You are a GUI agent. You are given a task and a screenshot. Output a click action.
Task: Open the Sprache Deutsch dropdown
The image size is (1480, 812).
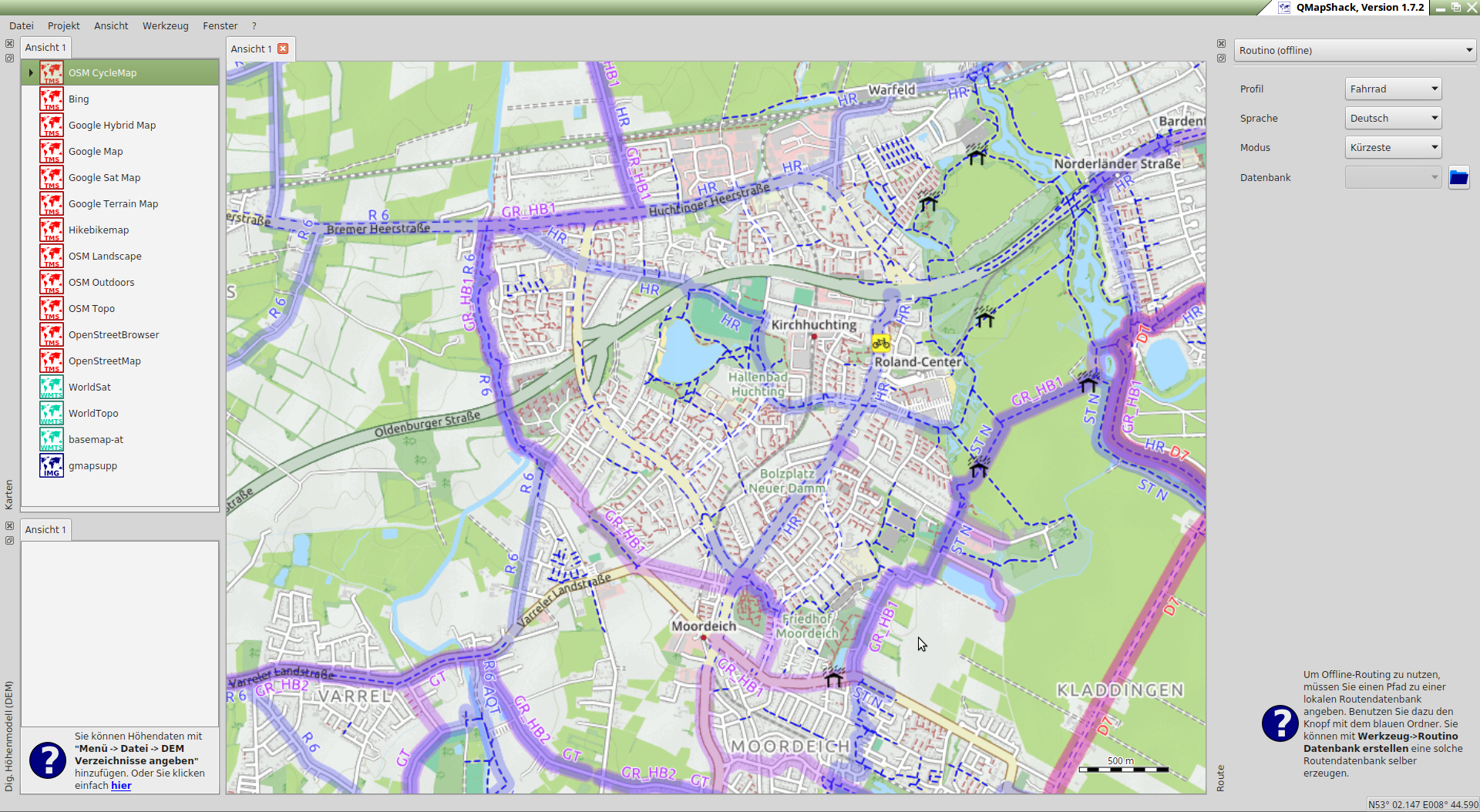[1393, 118]
